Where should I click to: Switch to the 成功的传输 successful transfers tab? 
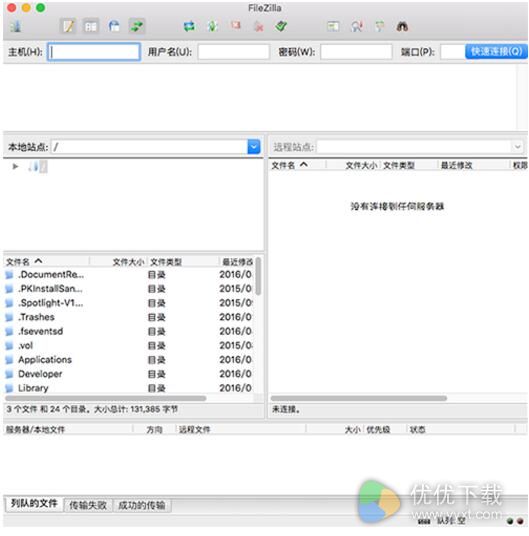[x=142, y=505]
